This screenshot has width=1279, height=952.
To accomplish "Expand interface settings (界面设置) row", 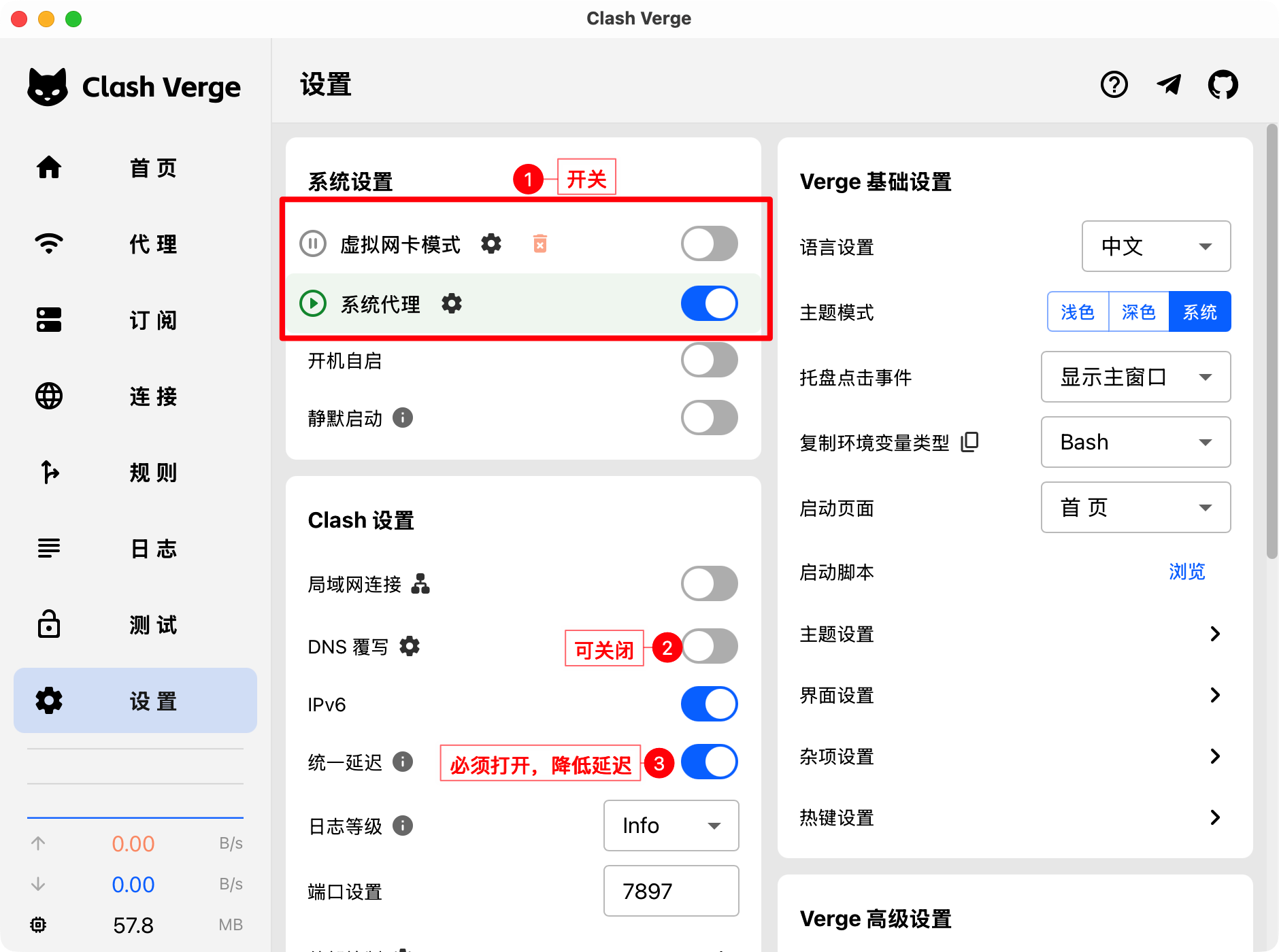I will (1014, 695).
